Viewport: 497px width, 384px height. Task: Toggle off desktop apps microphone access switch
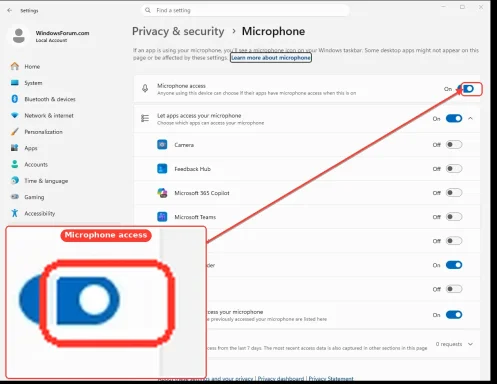454,315
